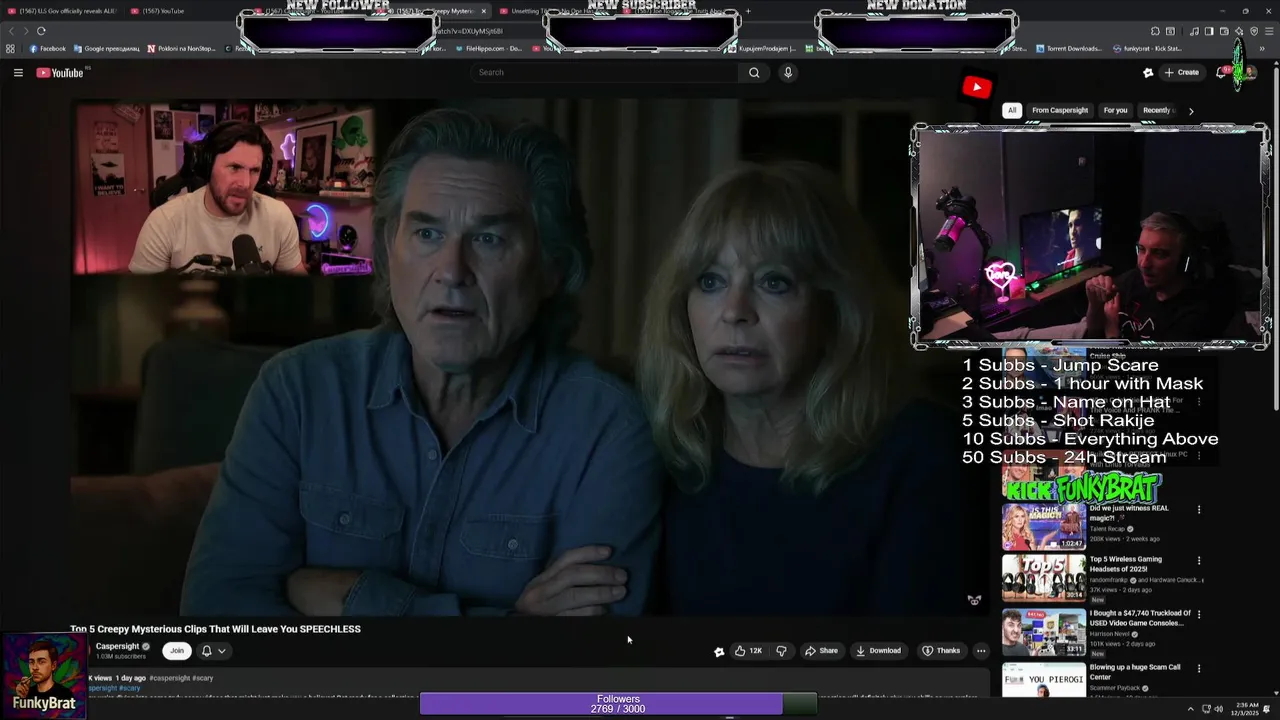Open the Blowing up a huge Scam Call Center title
Screen dimensions: 1280x720
[1135, 672]
